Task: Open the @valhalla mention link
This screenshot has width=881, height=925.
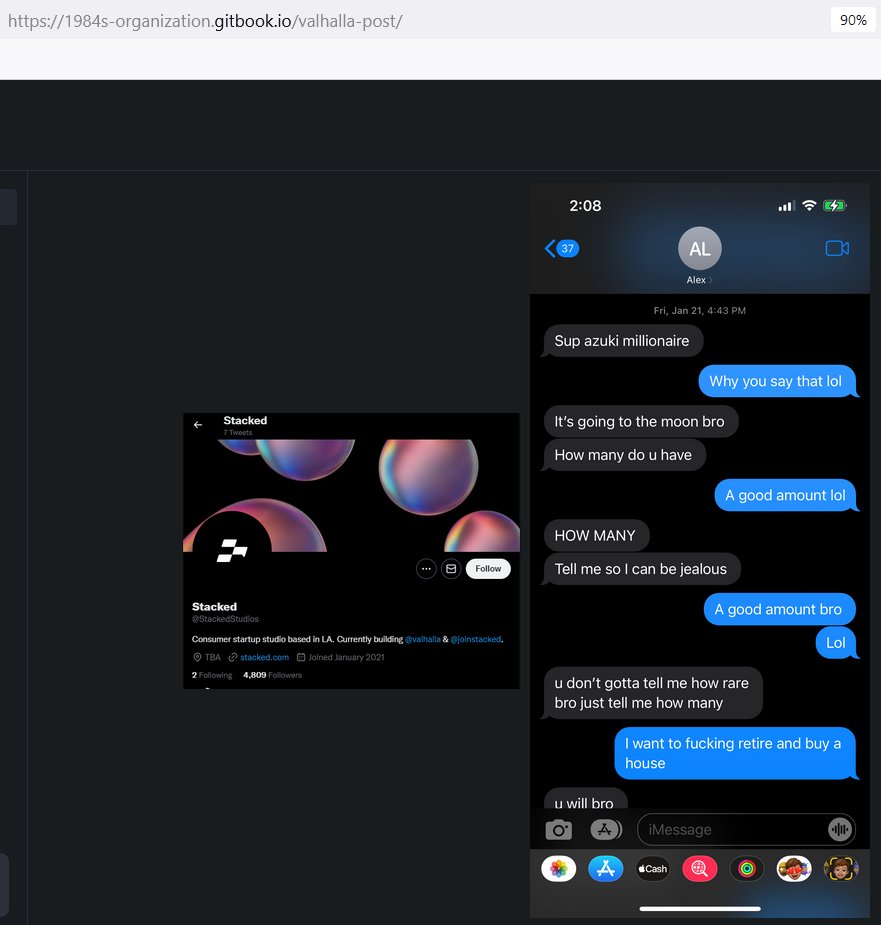Action: 423,639
